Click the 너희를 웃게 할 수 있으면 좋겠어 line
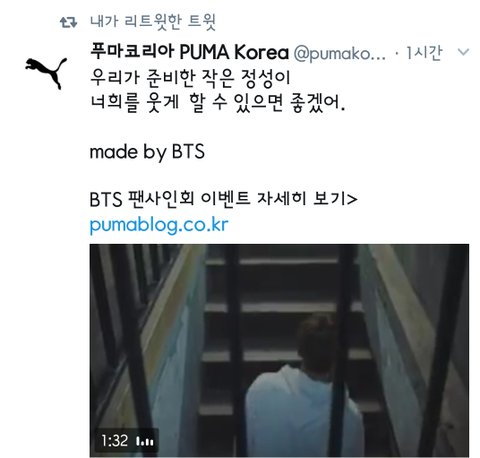480x458 pixels. tap(217, 103)
